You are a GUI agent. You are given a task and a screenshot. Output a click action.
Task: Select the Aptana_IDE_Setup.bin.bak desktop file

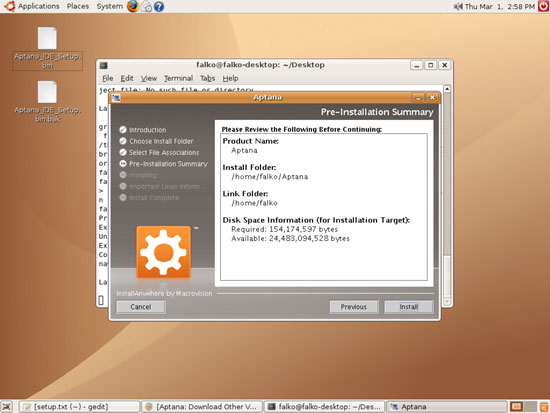pos(47,102)
